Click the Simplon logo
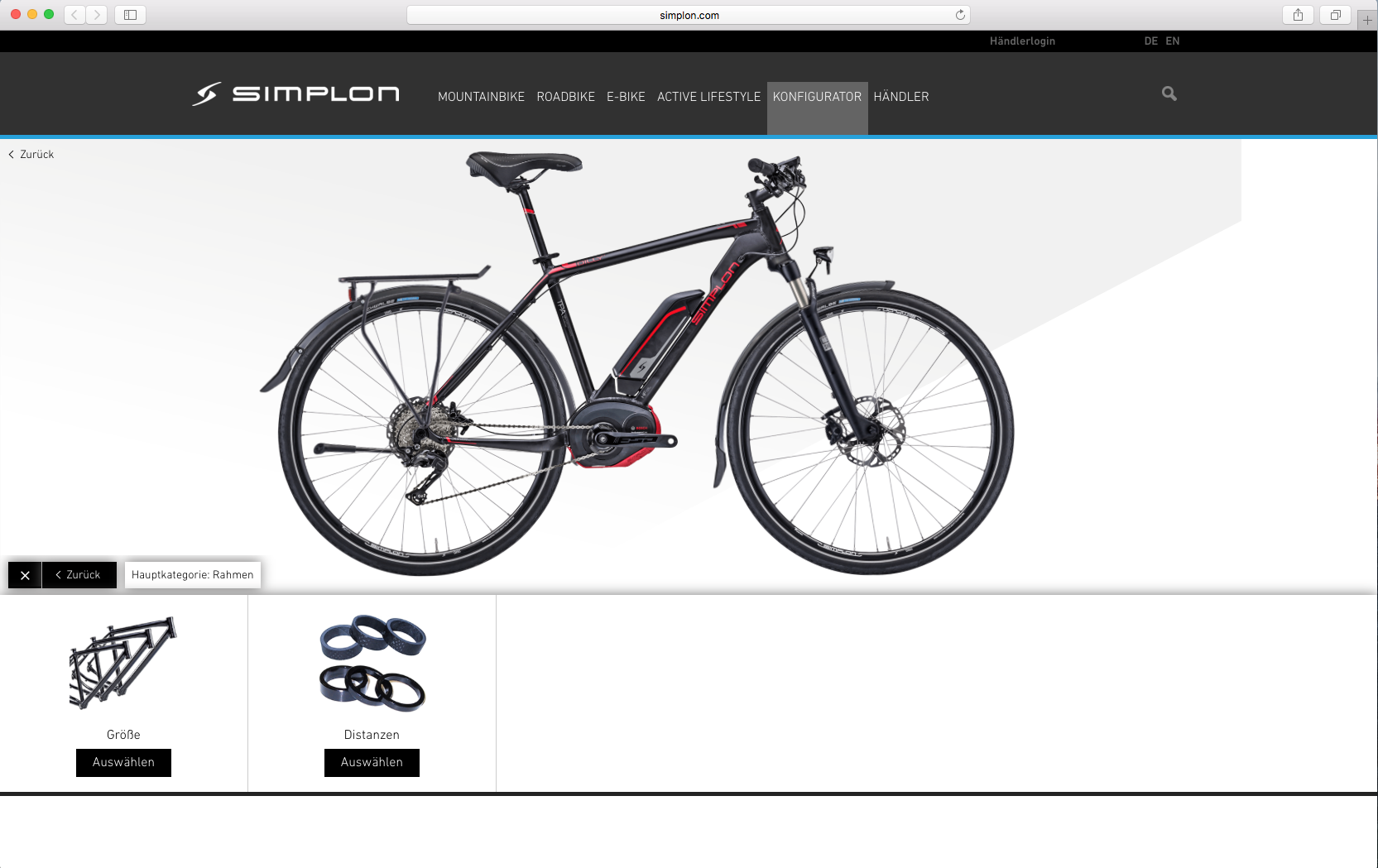Viewport: 1378px width, 868px height. click(x=295, y=94)
